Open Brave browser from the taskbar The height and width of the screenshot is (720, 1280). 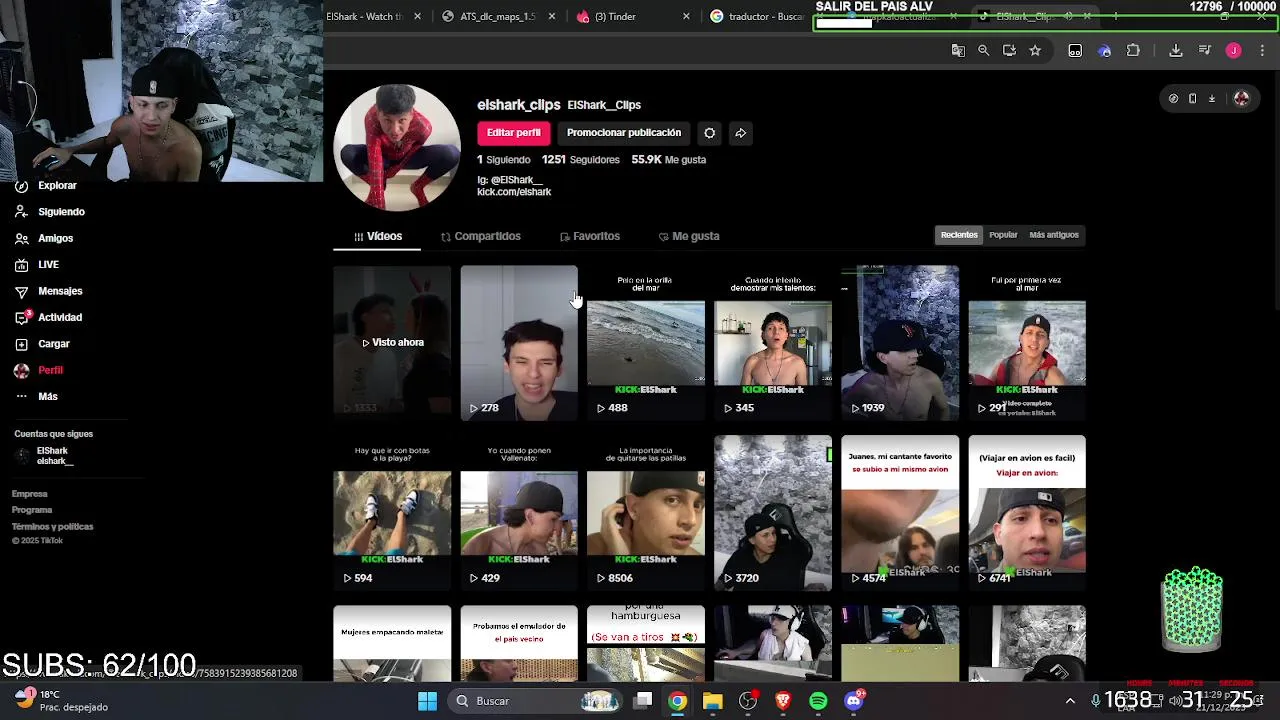[x=783, y=701]
